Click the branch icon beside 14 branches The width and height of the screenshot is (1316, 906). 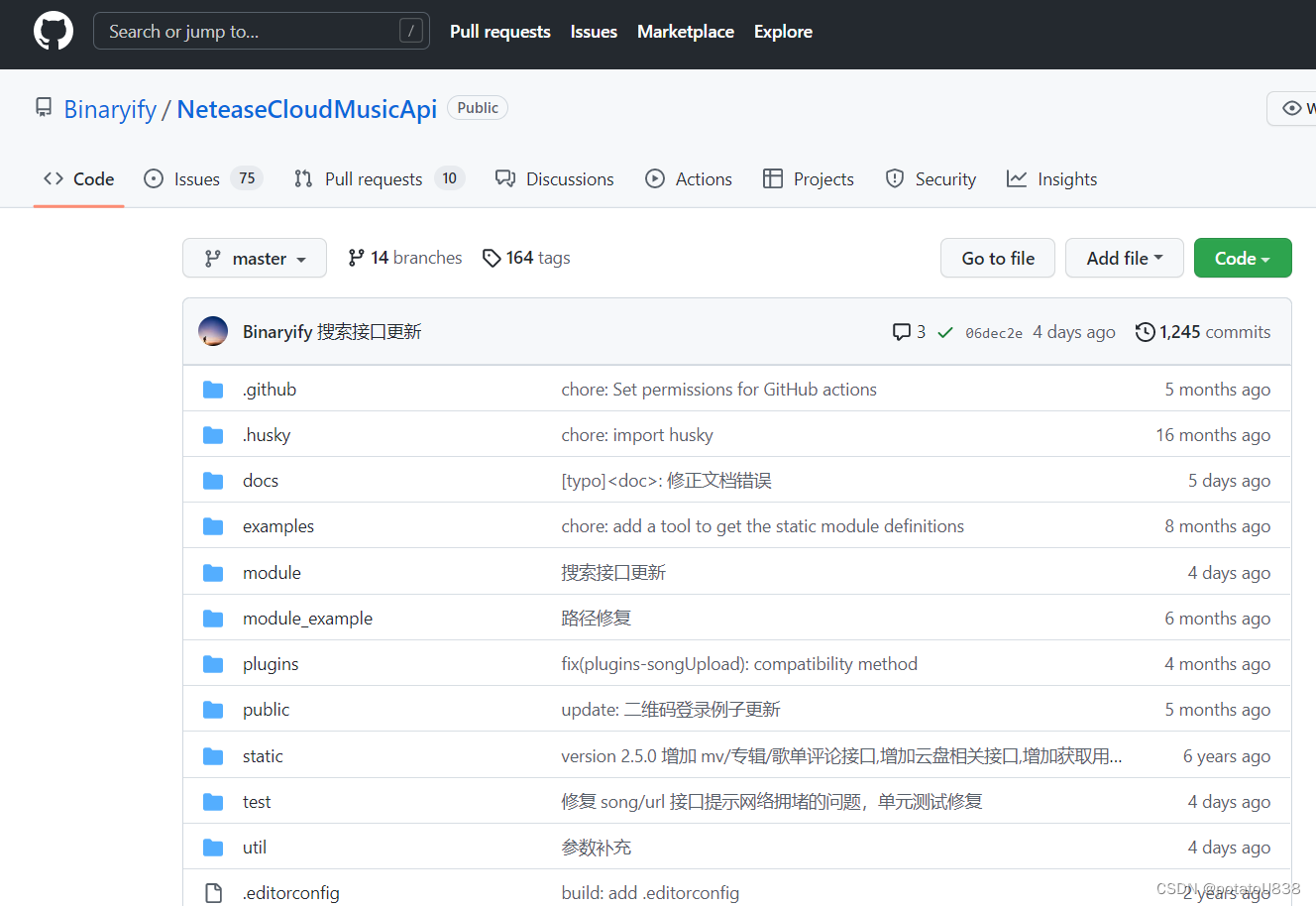point(355,257)
